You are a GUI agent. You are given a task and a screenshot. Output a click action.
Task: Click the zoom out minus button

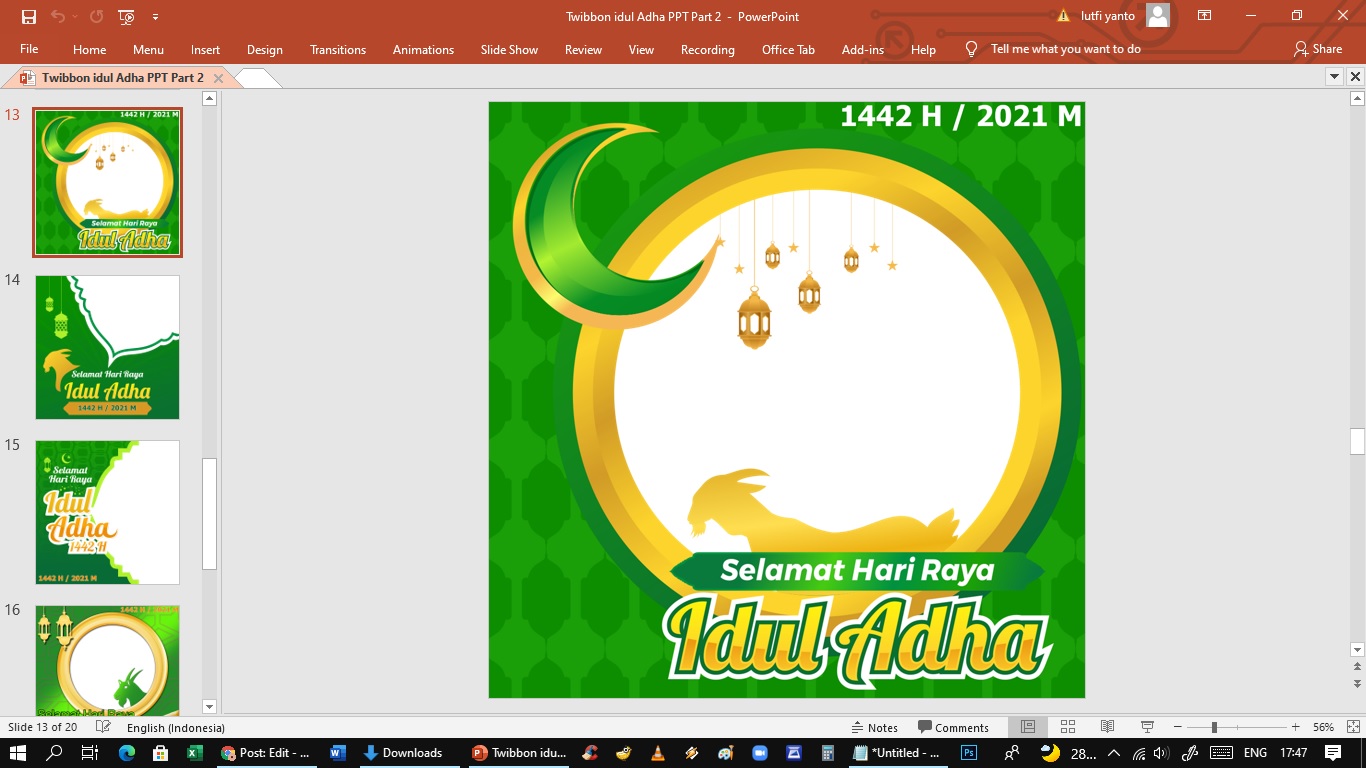[x=1178, y=727]
